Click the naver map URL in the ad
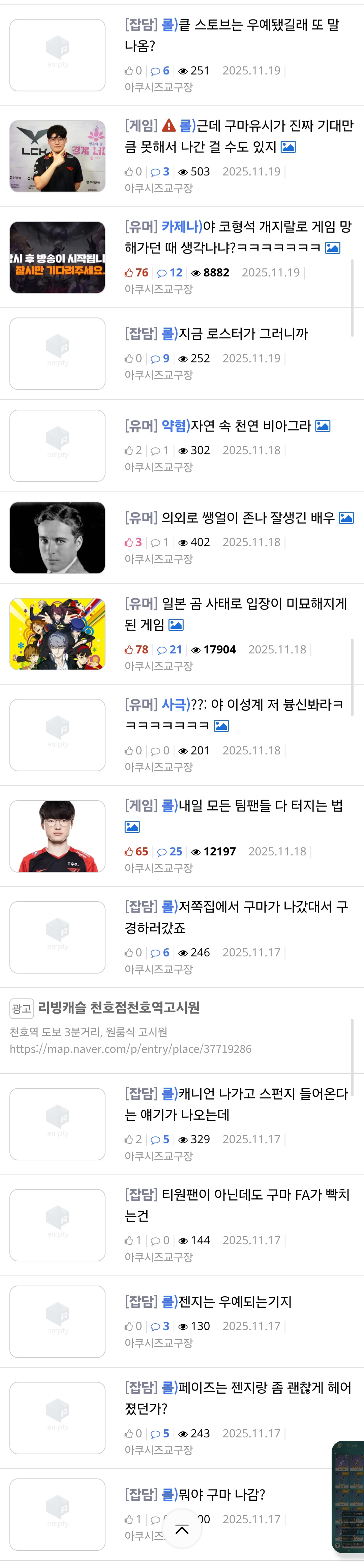This screenshot has width=364, height=1568. pyautogui.click(x=130, y=1049)
